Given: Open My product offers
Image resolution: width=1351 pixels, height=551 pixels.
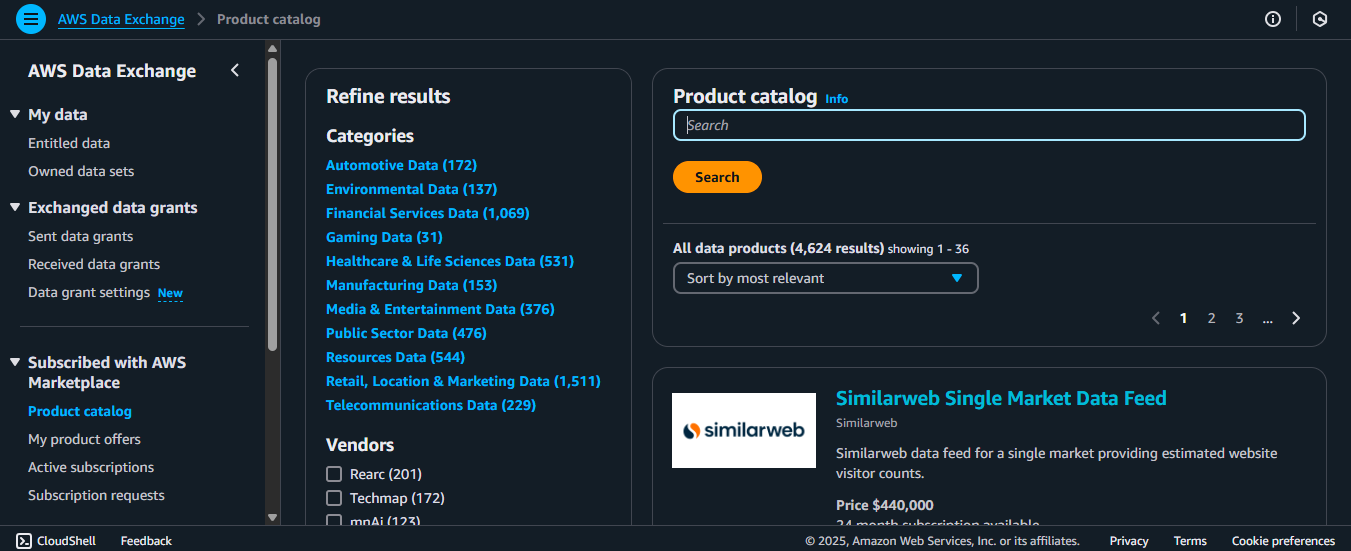Looking at the screenshot, I should pyautogui.click(x=84, y=439).
